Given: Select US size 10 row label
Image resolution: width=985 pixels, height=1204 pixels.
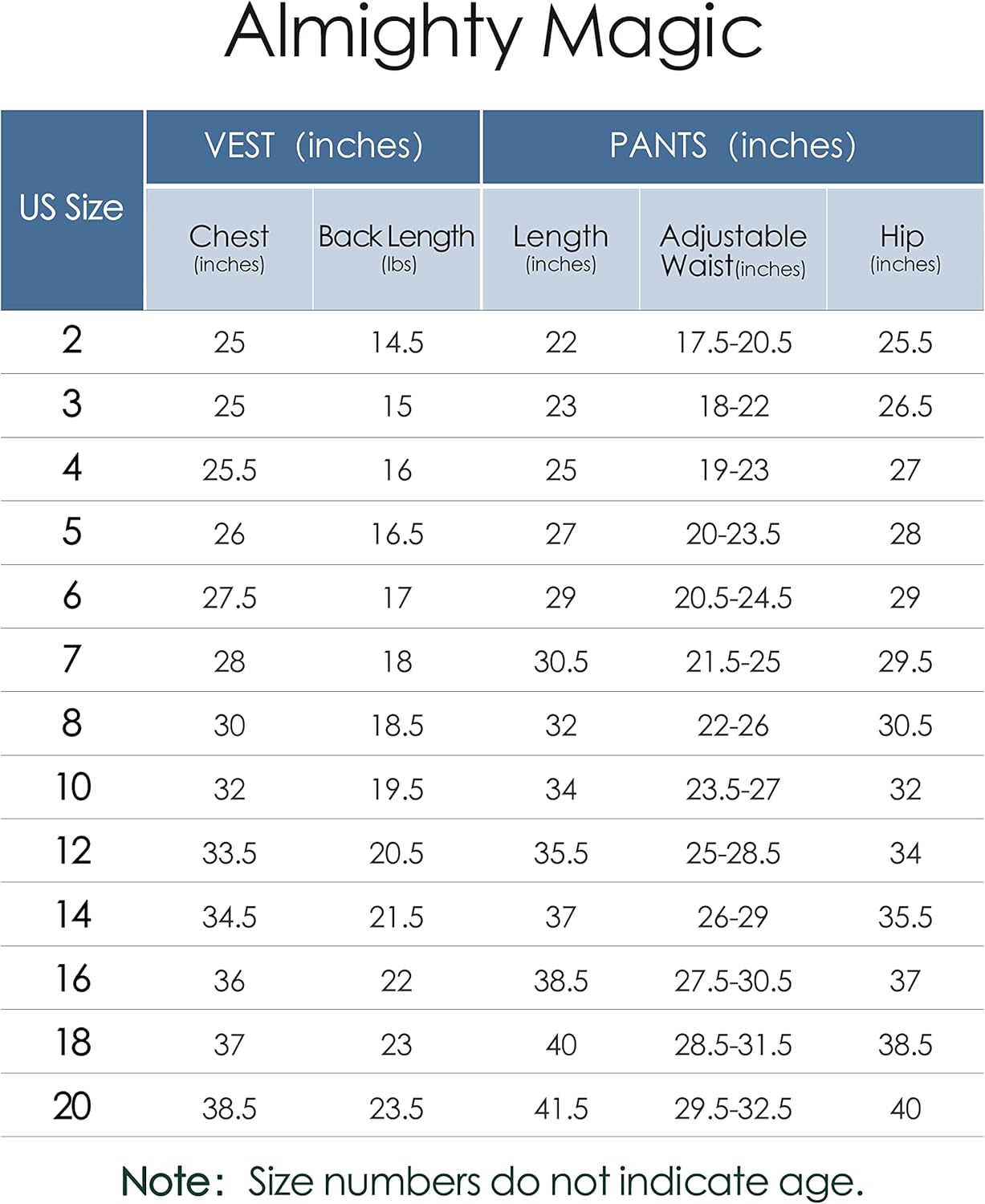Looking at the screenshot, I should coord(73,787).
